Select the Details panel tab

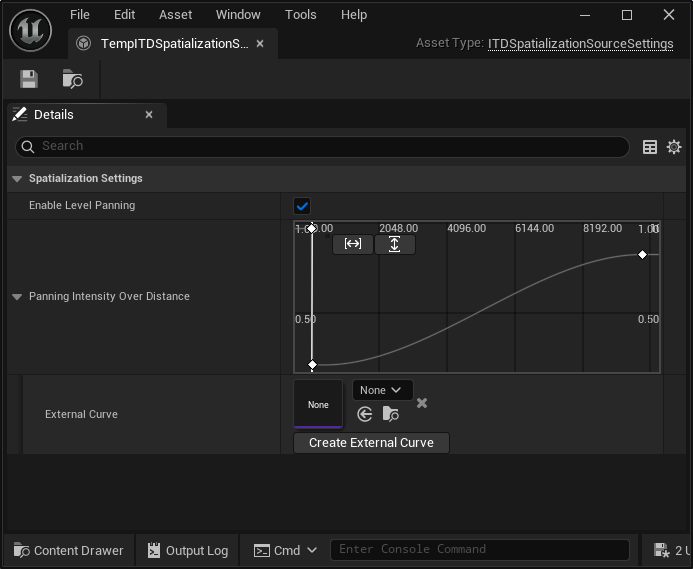[87, 115]
